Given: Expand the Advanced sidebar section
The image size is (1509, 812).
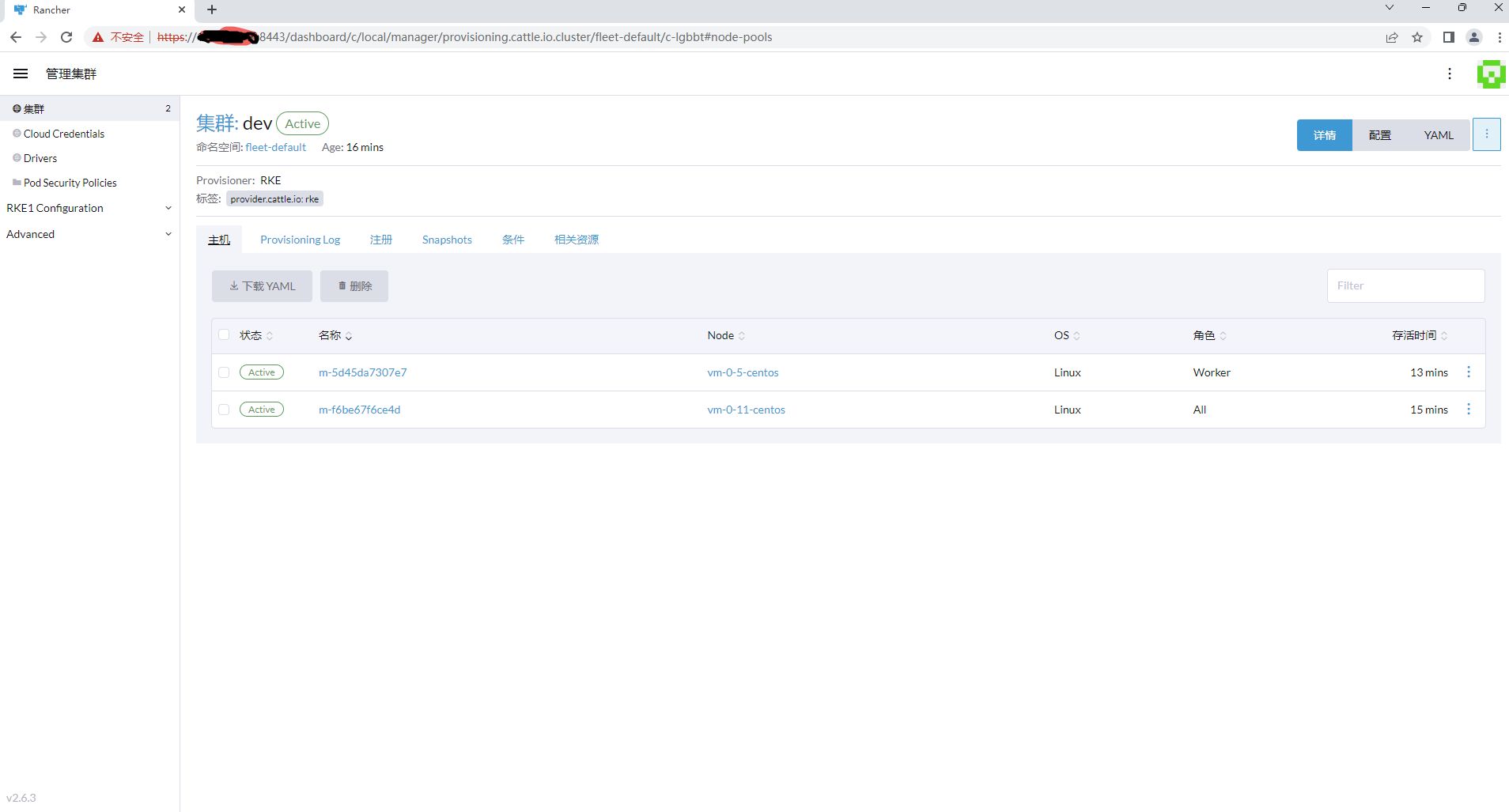Looking at the screenshot, I should [89, 234].
